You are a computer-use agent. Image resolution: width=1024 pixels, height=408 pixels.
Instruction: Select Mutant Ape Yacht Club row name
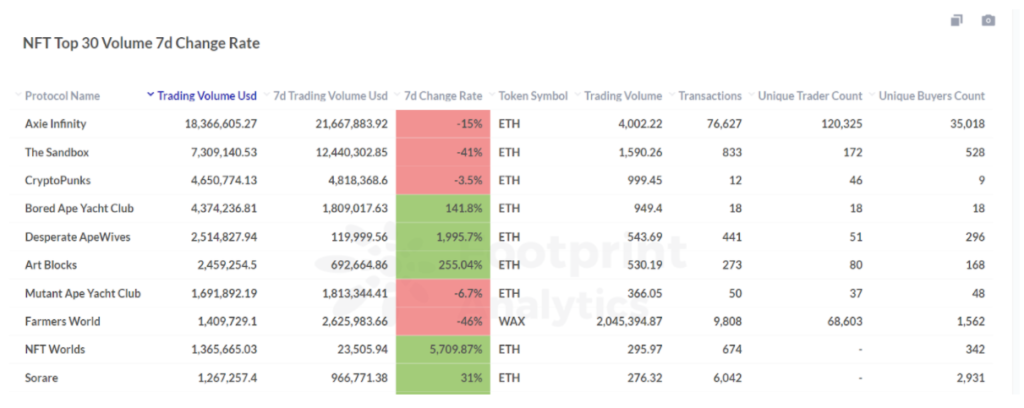coord(83,293)
